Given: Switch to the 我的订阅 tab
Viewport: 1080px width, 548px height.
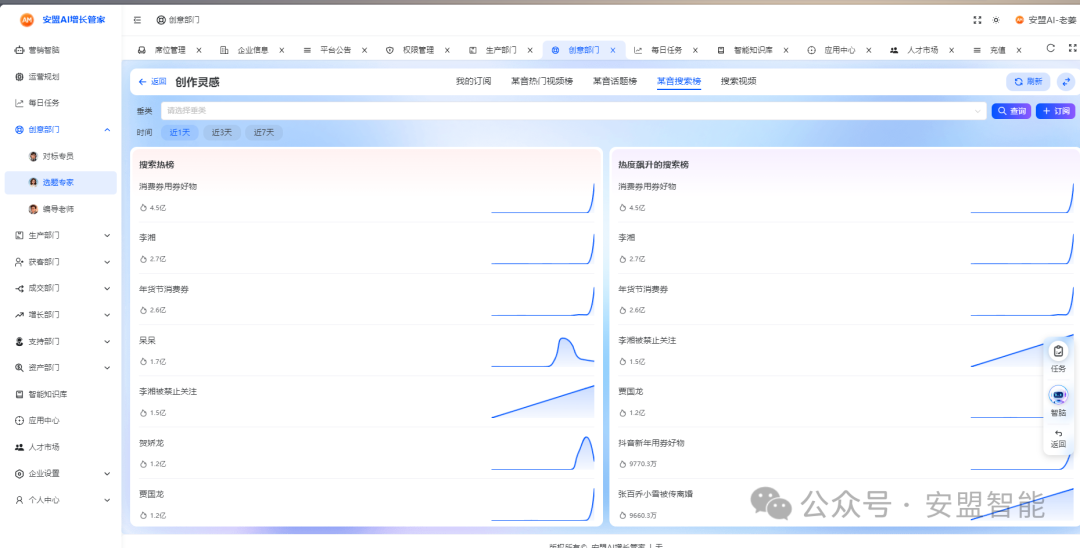Looking at the screenshot, I should [x=473, y=81].
